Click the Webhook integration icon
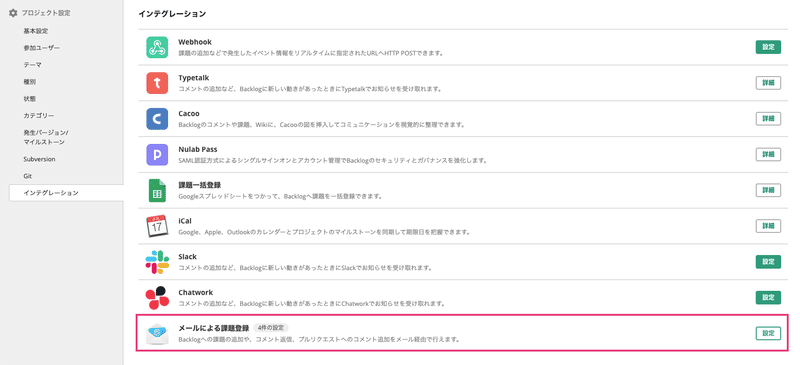 [157, 47]
